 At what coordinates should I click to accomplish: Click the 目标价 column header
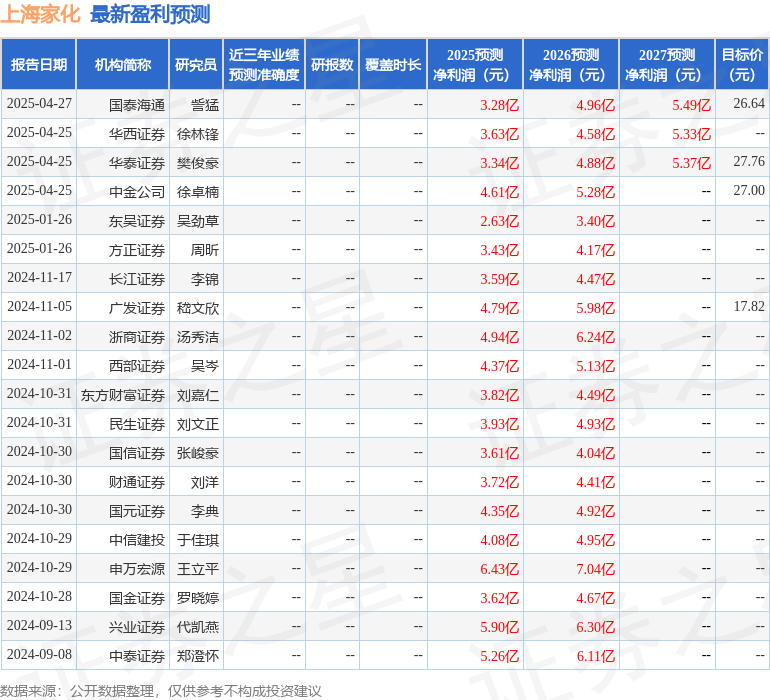coord(742,64)
